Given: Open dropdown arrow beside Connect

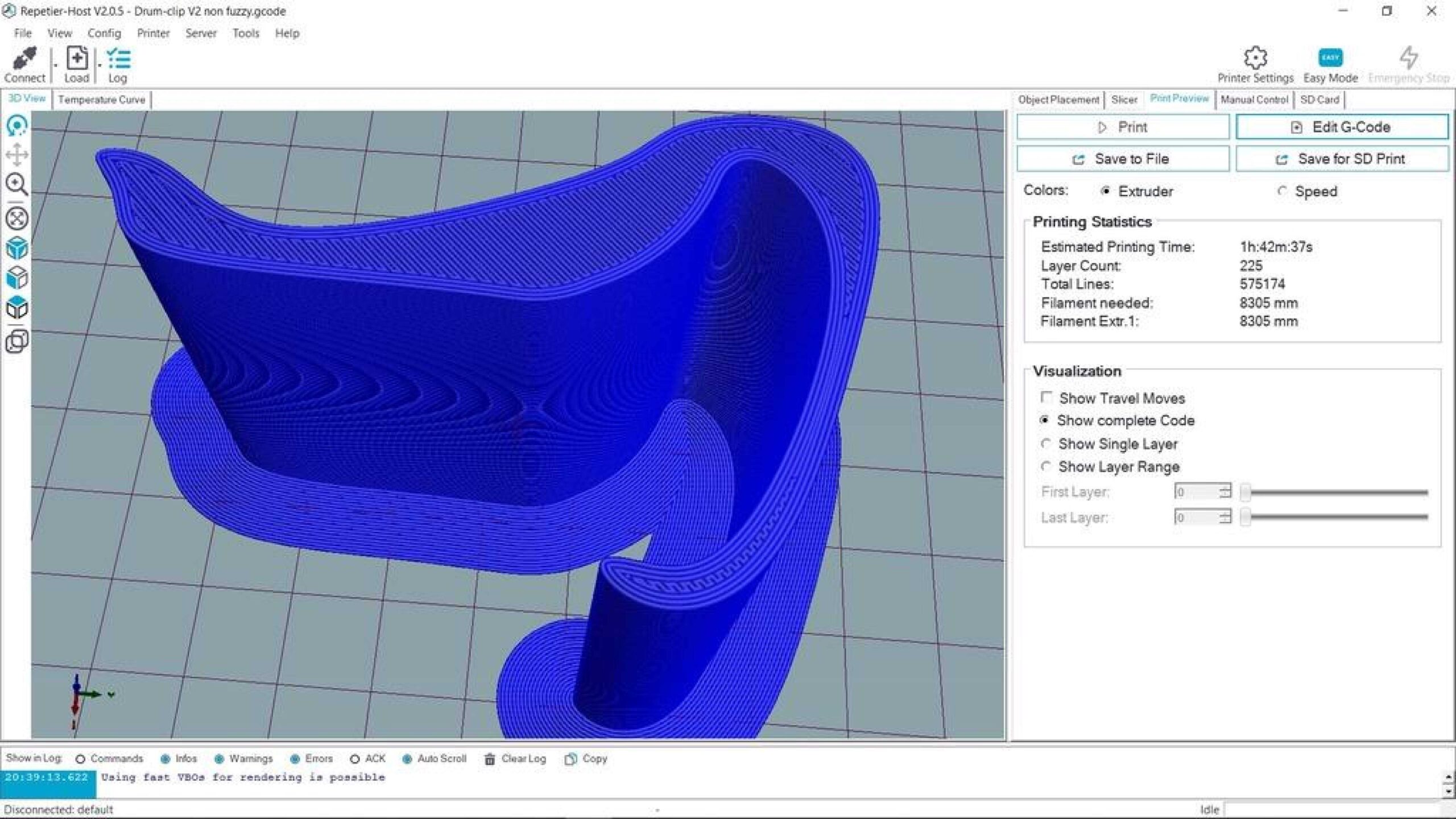Looking at the screenshot, I should pos(55,66).
